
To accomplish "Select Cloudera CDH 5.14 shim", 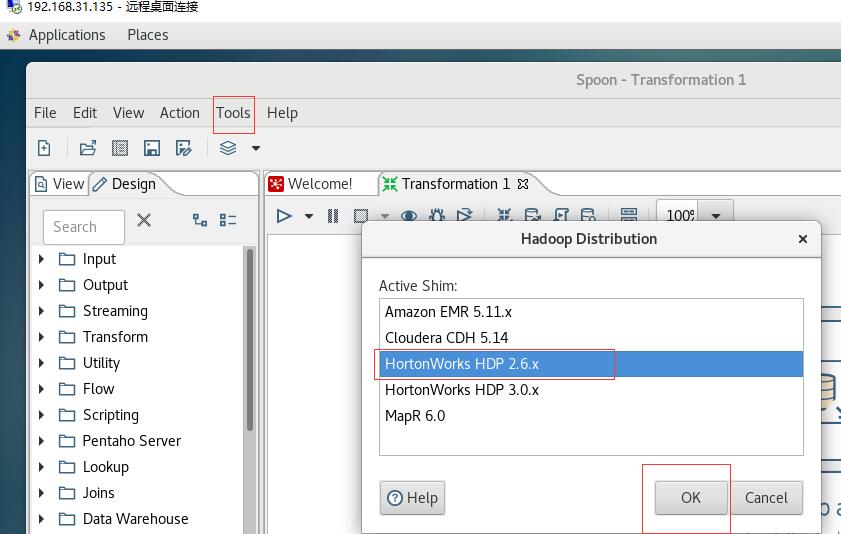I will point(591,338).
